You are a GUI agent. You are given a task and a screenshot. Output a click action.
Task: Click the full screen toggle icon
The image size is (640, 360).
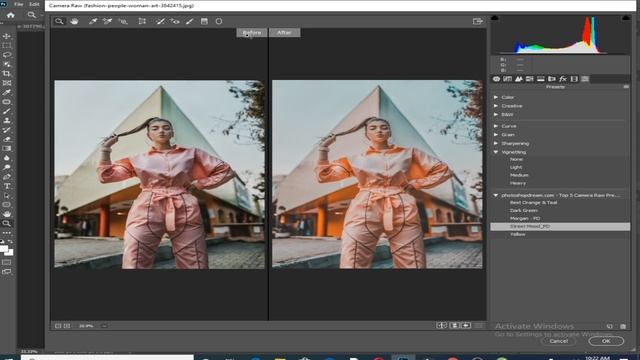(478, 21)
